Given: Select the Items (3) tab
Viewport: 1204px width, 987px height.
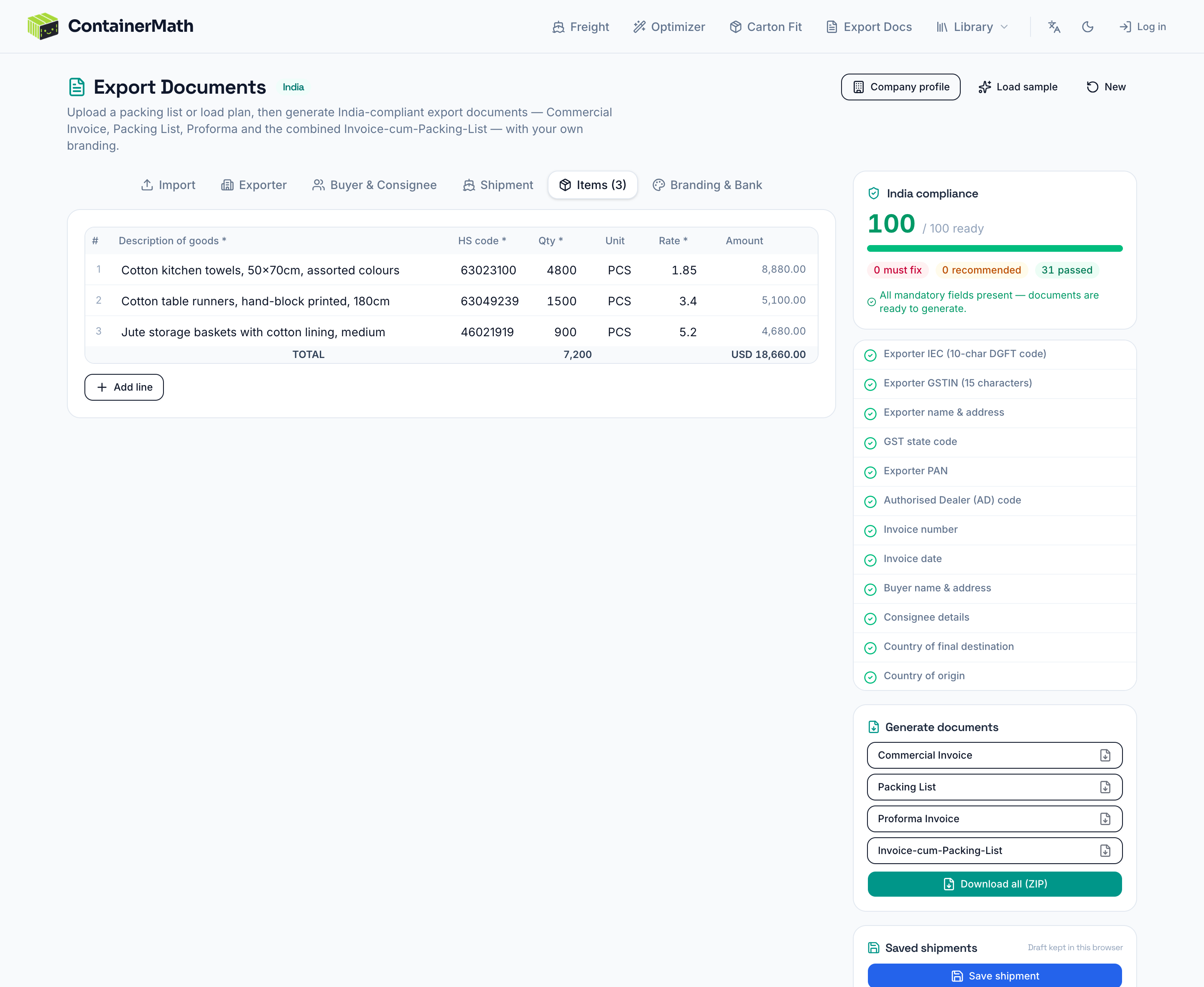Looking at the screenshot, I should point(593,185).
